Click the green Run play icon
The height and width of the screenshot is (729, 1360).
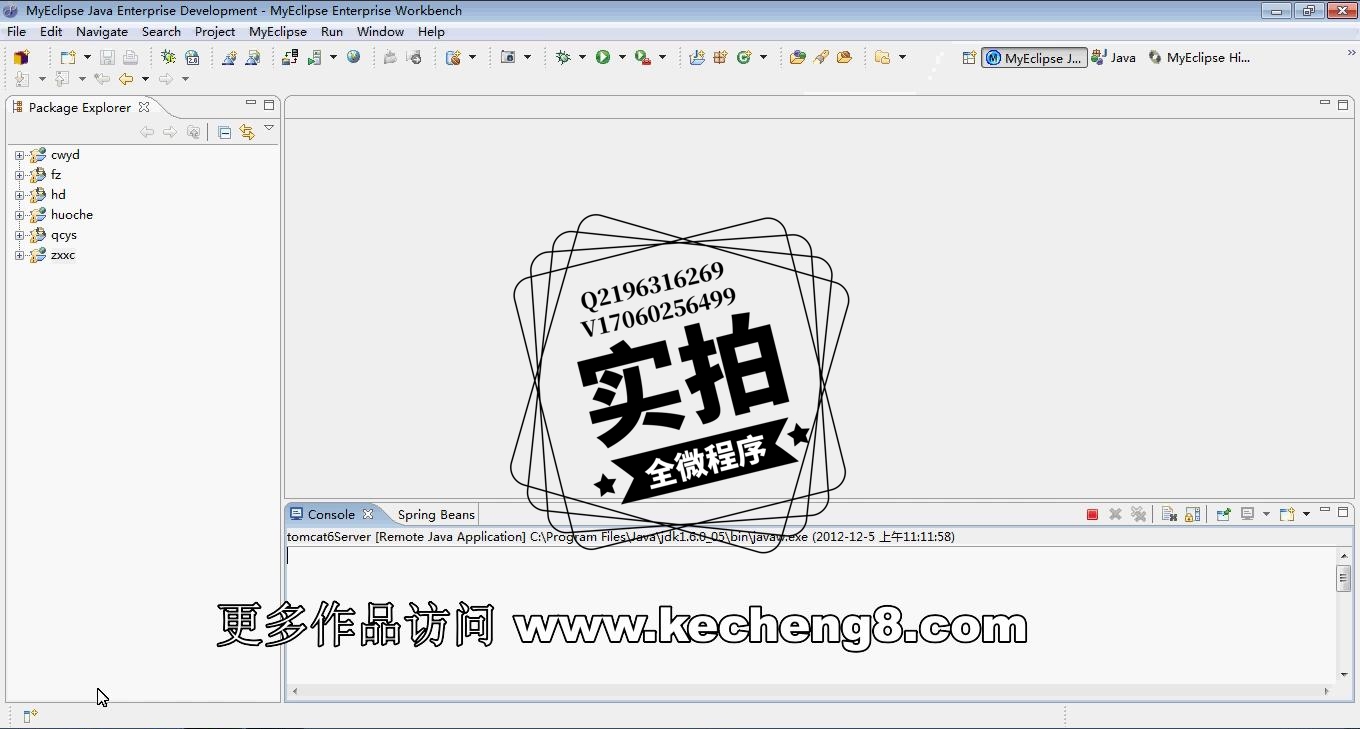pos(603,57)
